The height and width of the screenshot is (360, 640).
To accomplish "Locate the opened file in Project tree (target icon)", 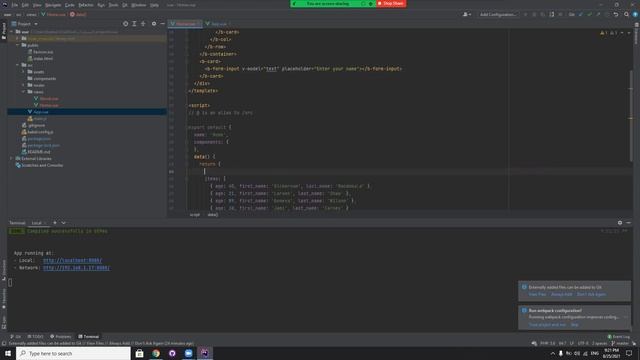I will 125,24.
